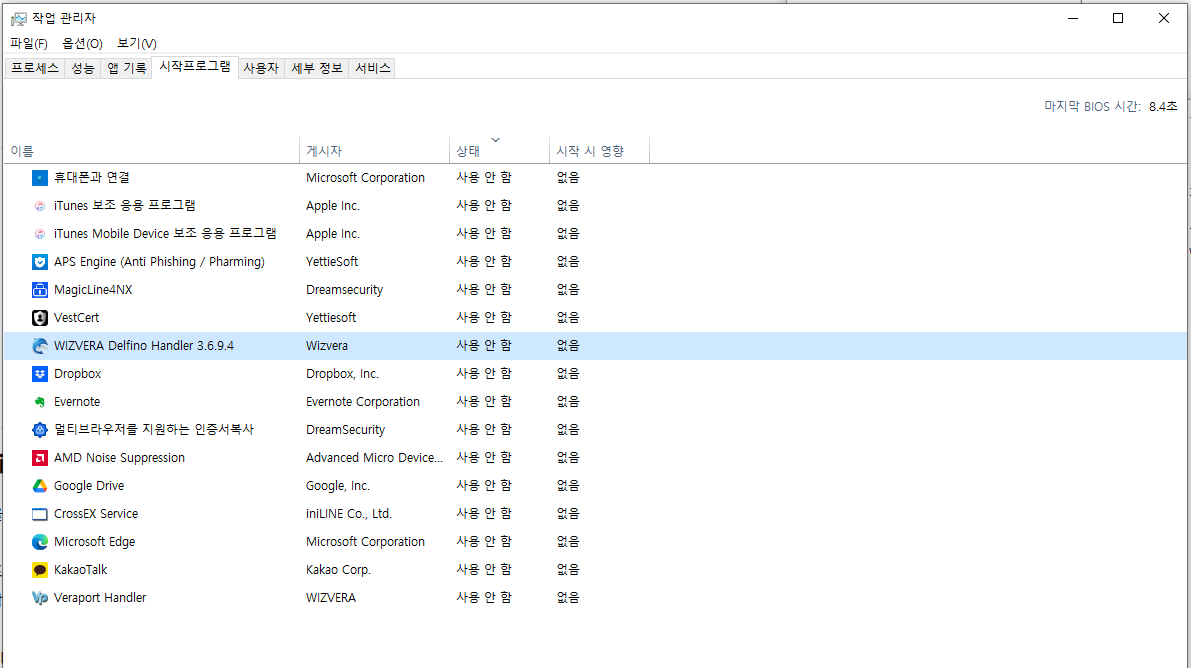Viewport: 1191px width, 668px height.
Task: Maximize the 작업 관리자 window
Action: [x=1118, y=18]
